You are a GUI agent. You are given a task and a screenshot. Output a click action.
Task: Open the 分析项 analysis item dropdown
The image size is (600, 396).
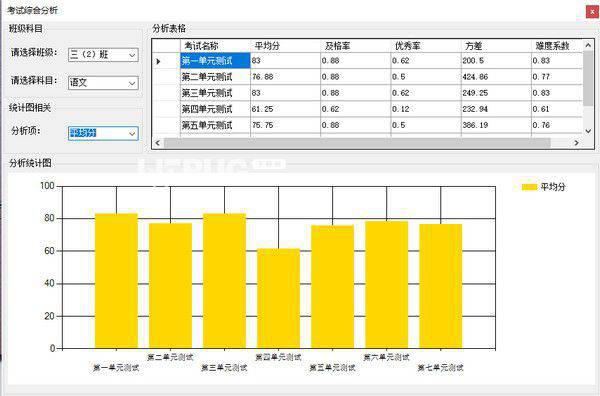click(103, 133)
